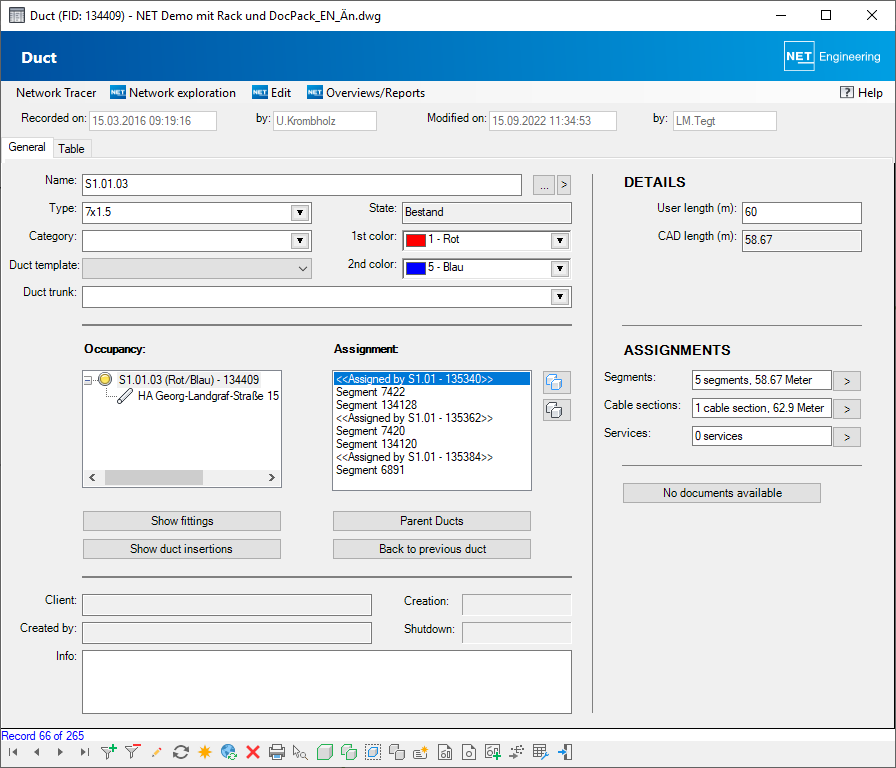Click the document with green plus icon
This screenshot has height=768, width=896.
tap(493, 752)
